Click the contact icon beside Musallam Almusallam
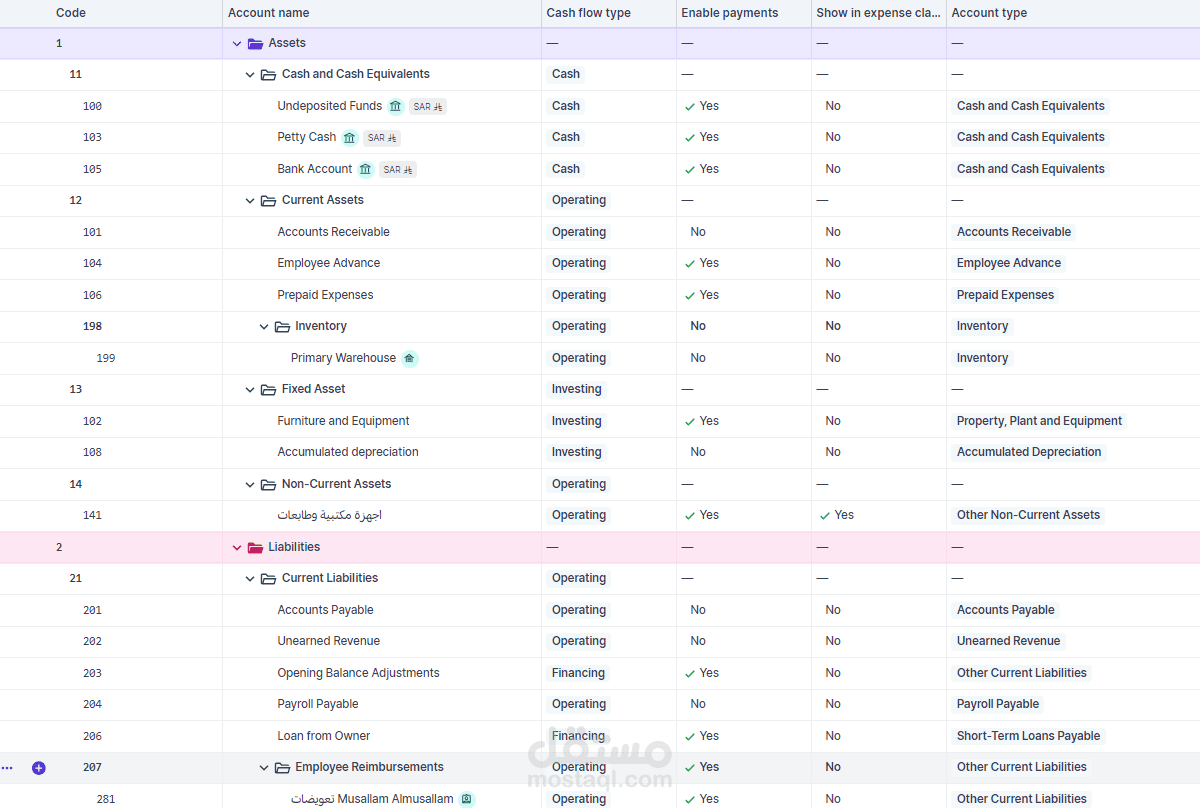This screenshot has width=1200, height=808. pos(467,799)
